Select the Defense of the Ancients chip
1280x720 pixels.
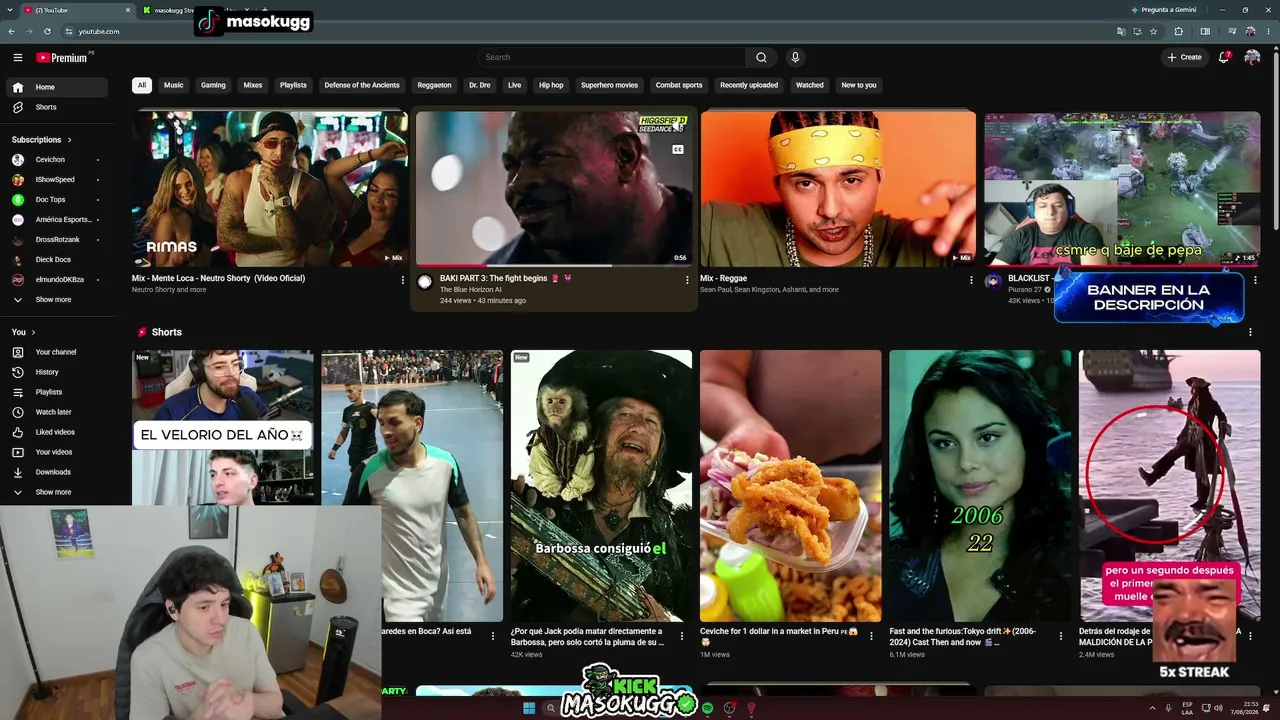[362, 85]
